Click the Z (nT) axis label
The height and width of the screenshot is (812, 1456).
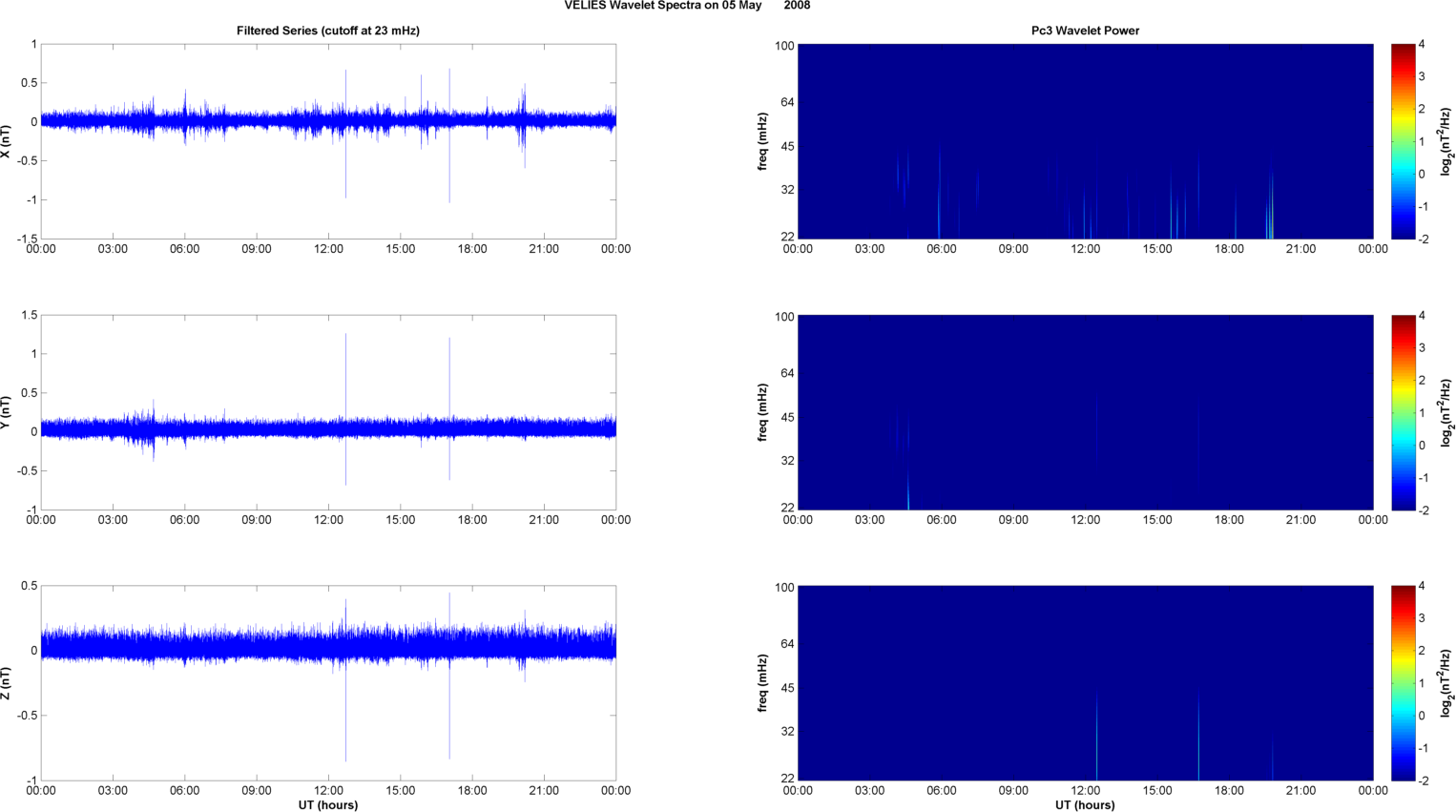click(x=6, y=683)
